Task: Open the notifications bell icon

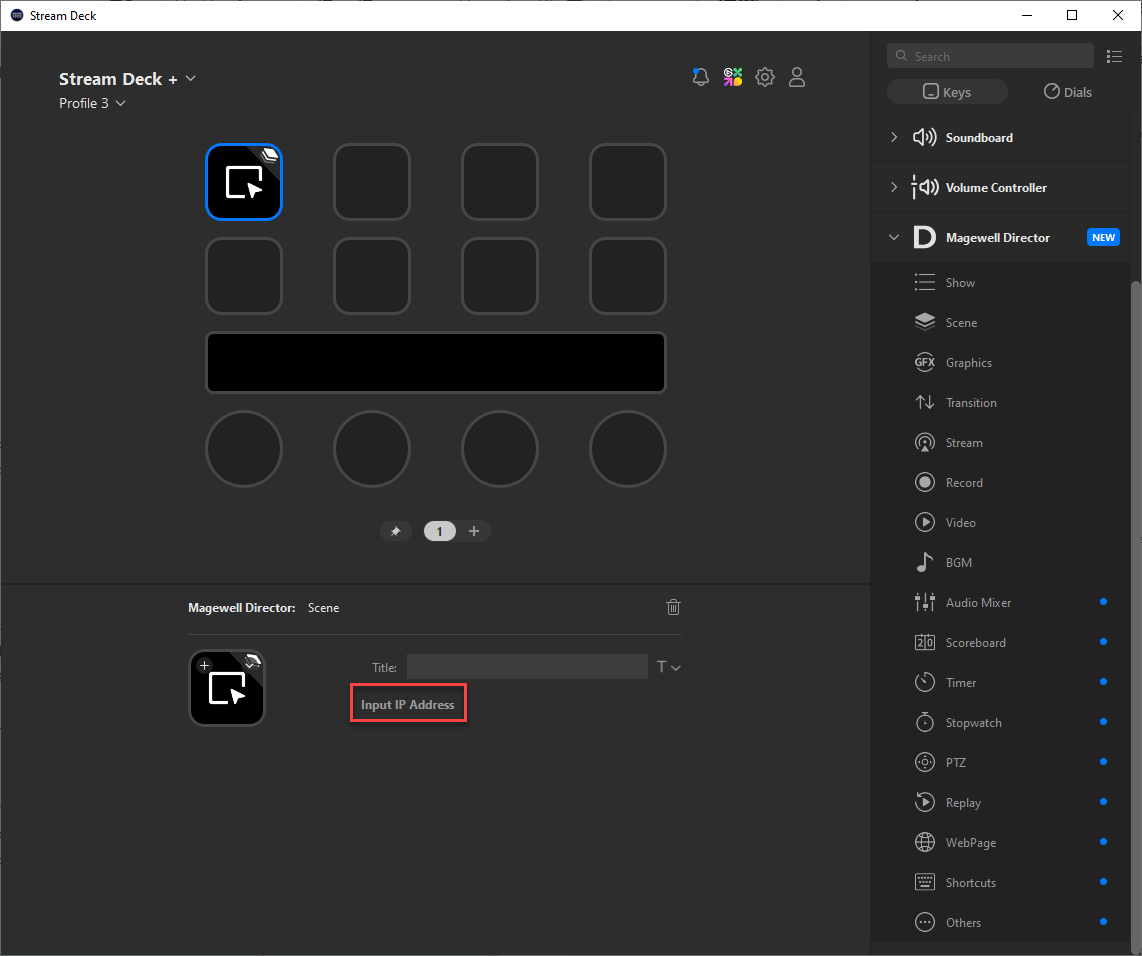Action: point(701,77)
